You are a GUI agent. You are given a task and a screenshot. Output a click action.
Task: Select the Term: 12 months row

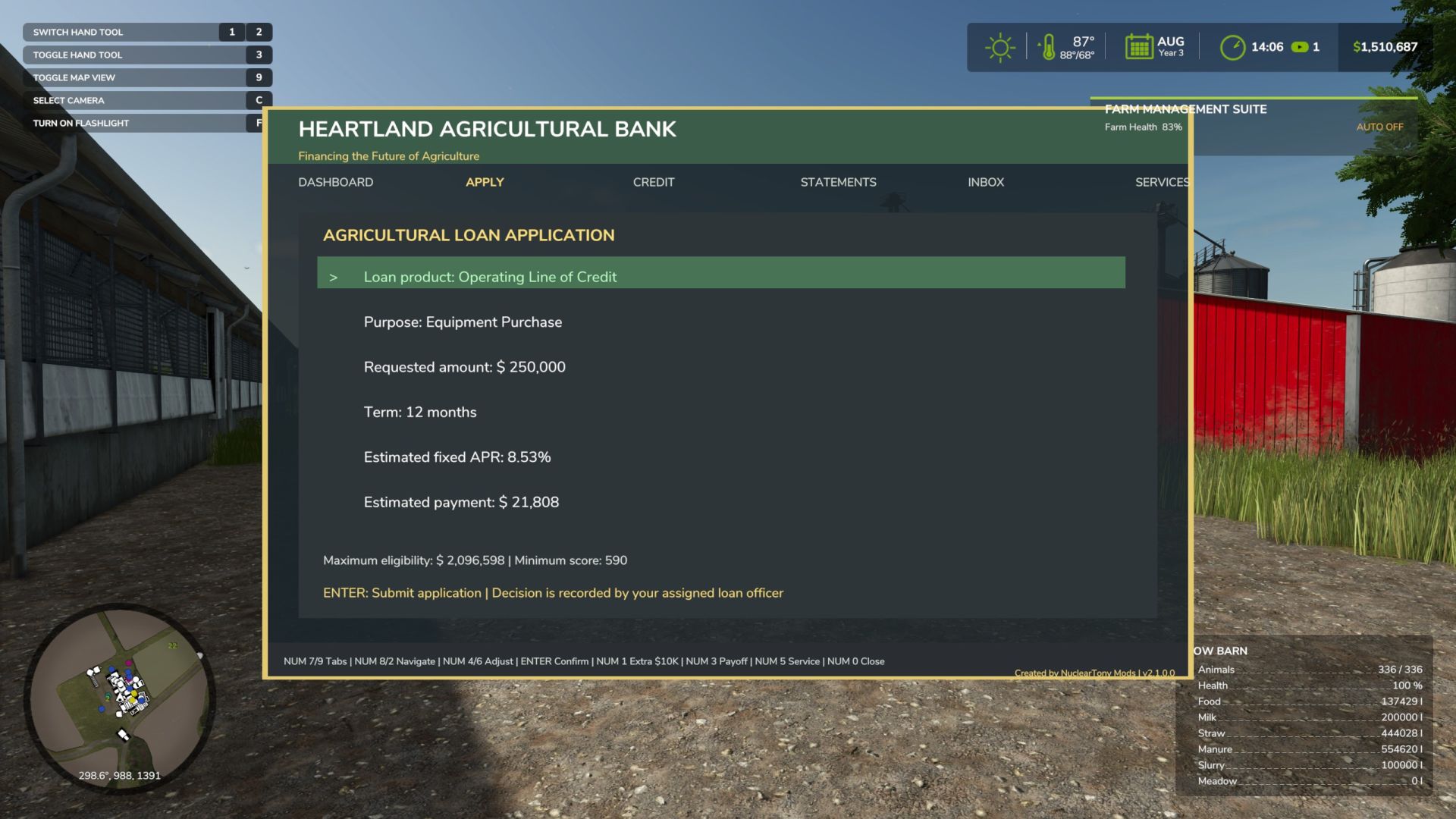(x=420, y=413)
